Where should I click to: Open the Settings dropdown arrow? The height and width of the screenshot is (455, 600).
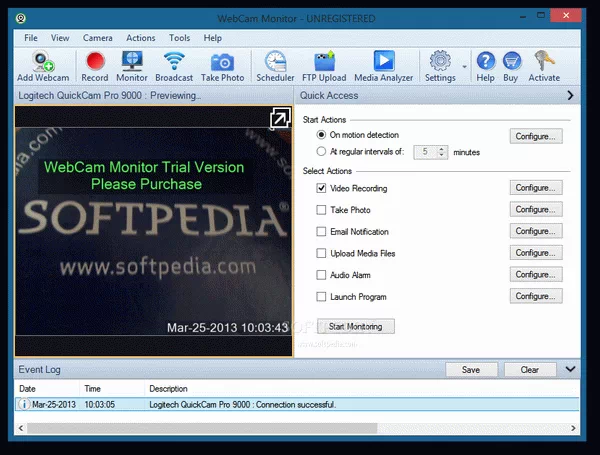464,66
